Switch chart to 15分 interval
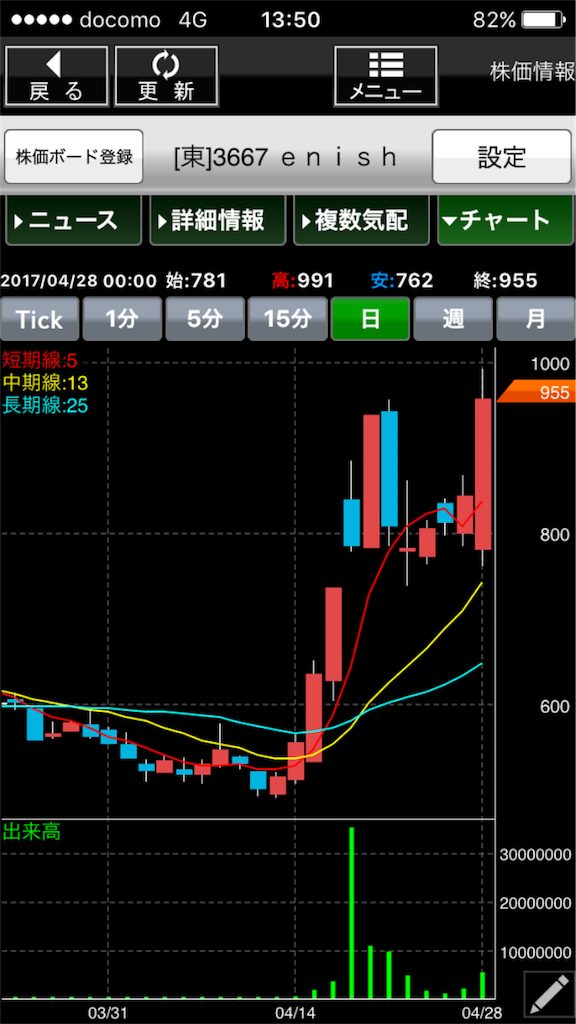Viewport: 576px width, 1024px height. (x=287, y=319)
